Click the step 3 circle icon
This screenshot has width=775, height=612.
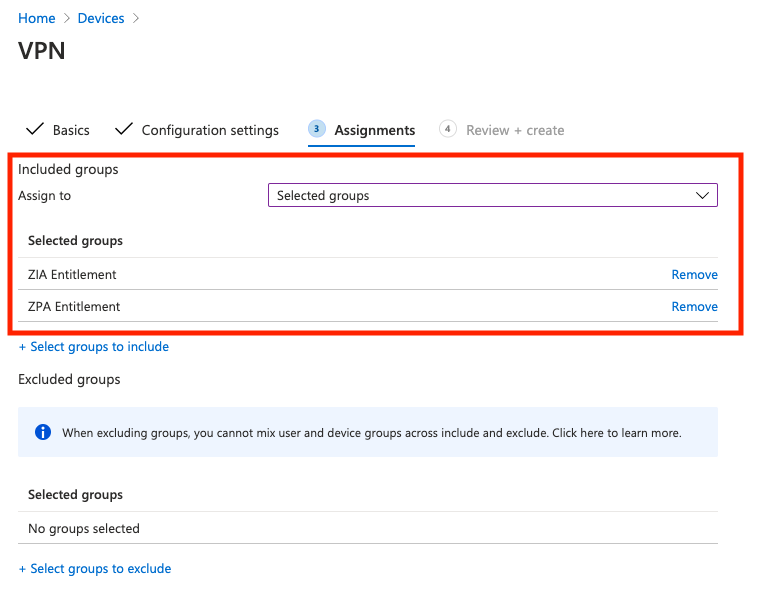(317, 129)
